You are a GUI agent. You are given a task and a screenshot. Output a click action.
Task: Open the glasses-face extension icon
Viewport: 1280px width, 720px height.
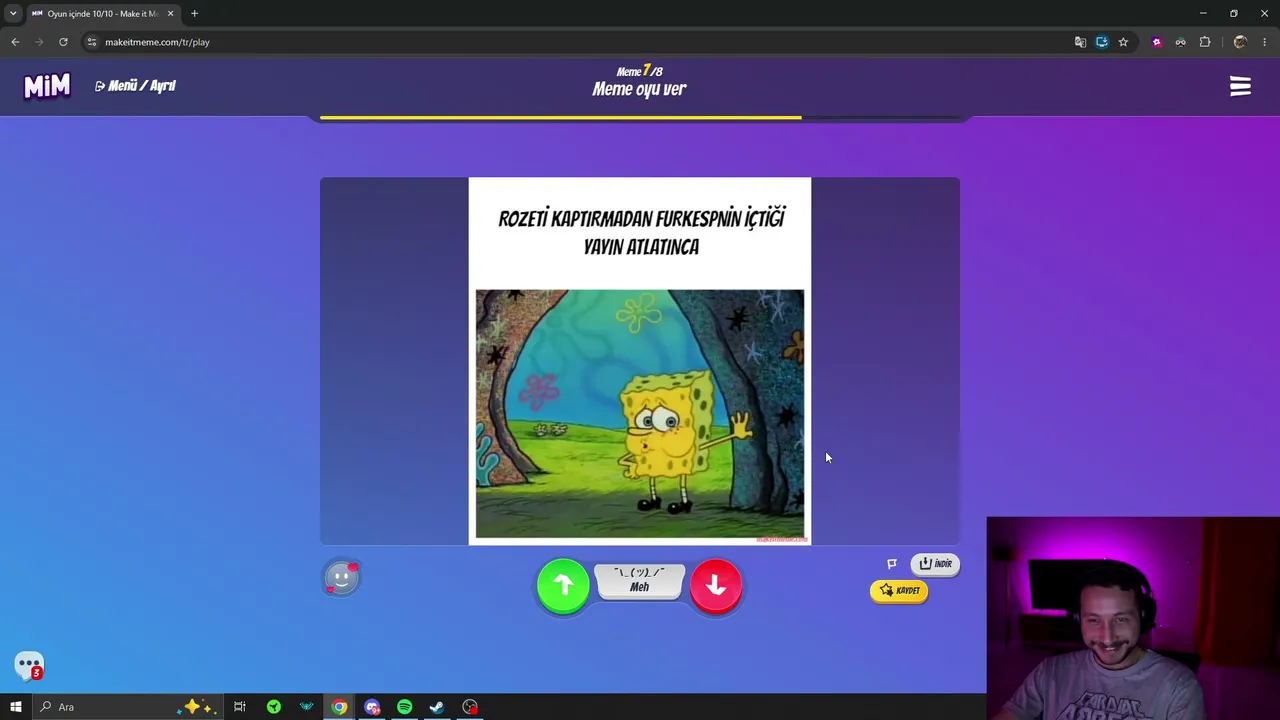(x=1181, y=42)
